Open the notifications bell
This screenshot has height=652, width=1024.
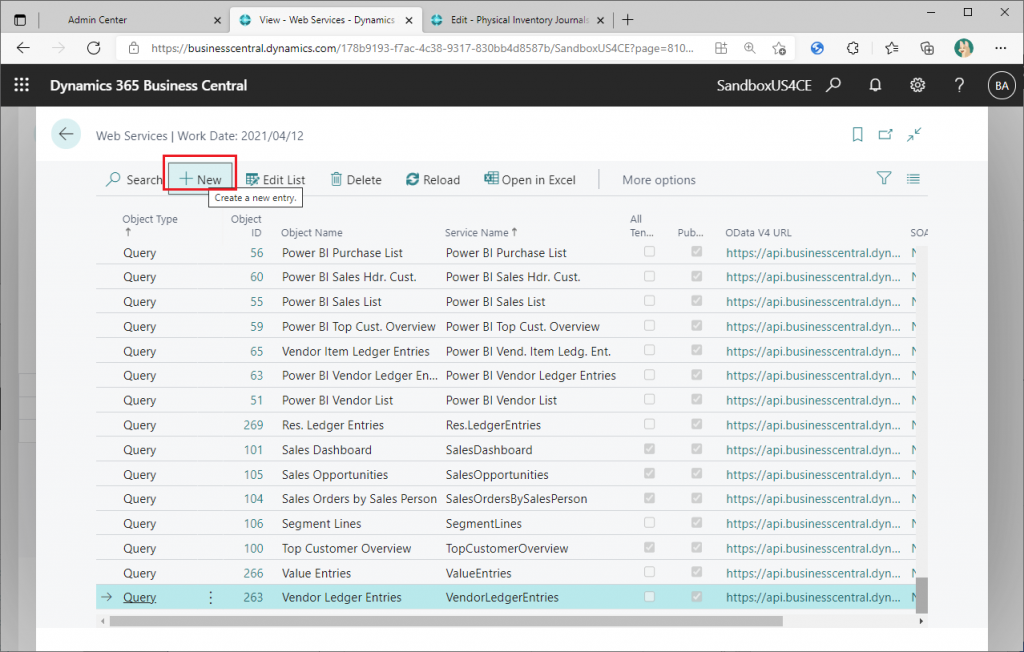tap(875, 85)
